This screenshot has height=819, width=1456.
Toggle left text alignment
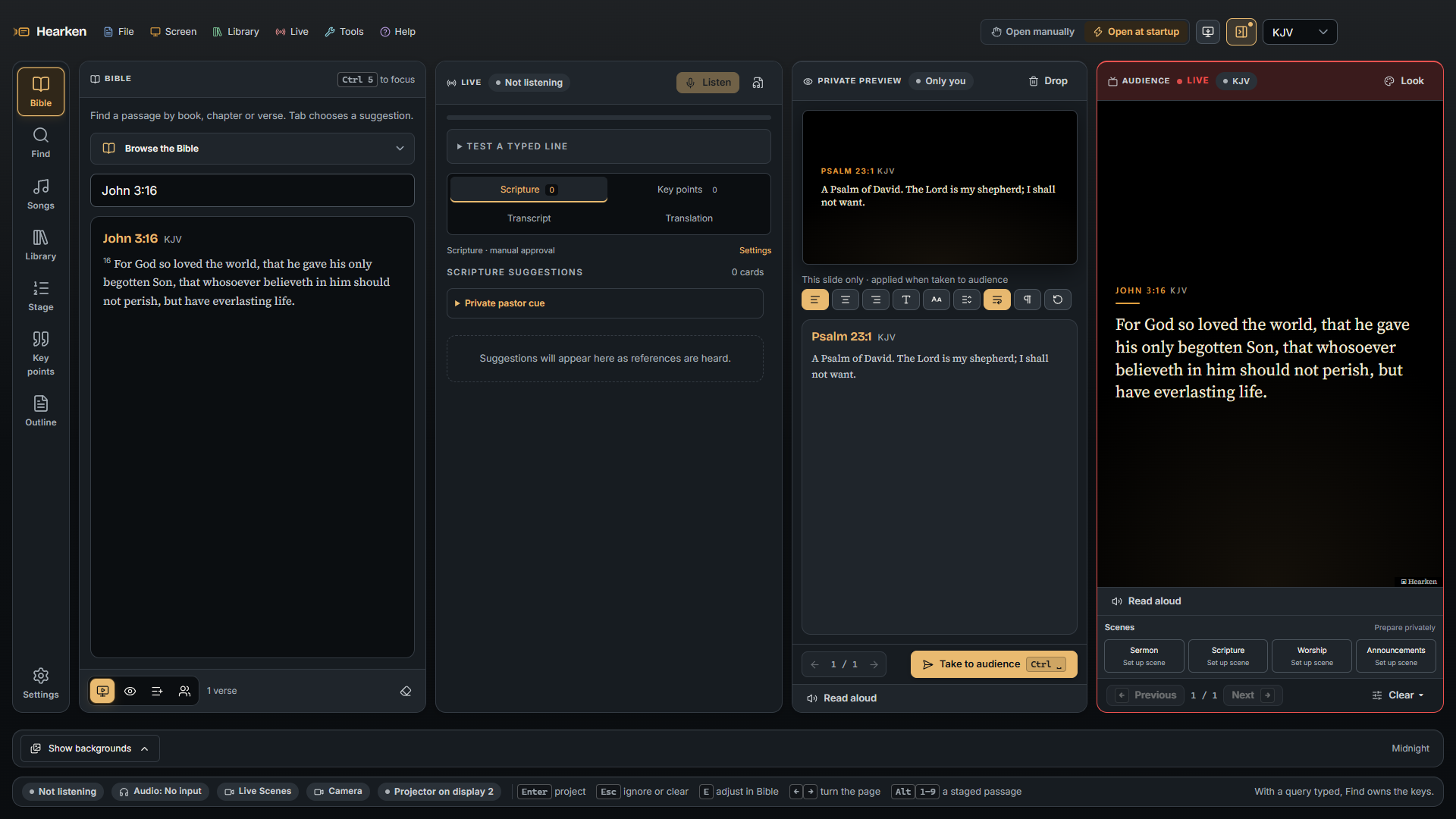point(815,300)
